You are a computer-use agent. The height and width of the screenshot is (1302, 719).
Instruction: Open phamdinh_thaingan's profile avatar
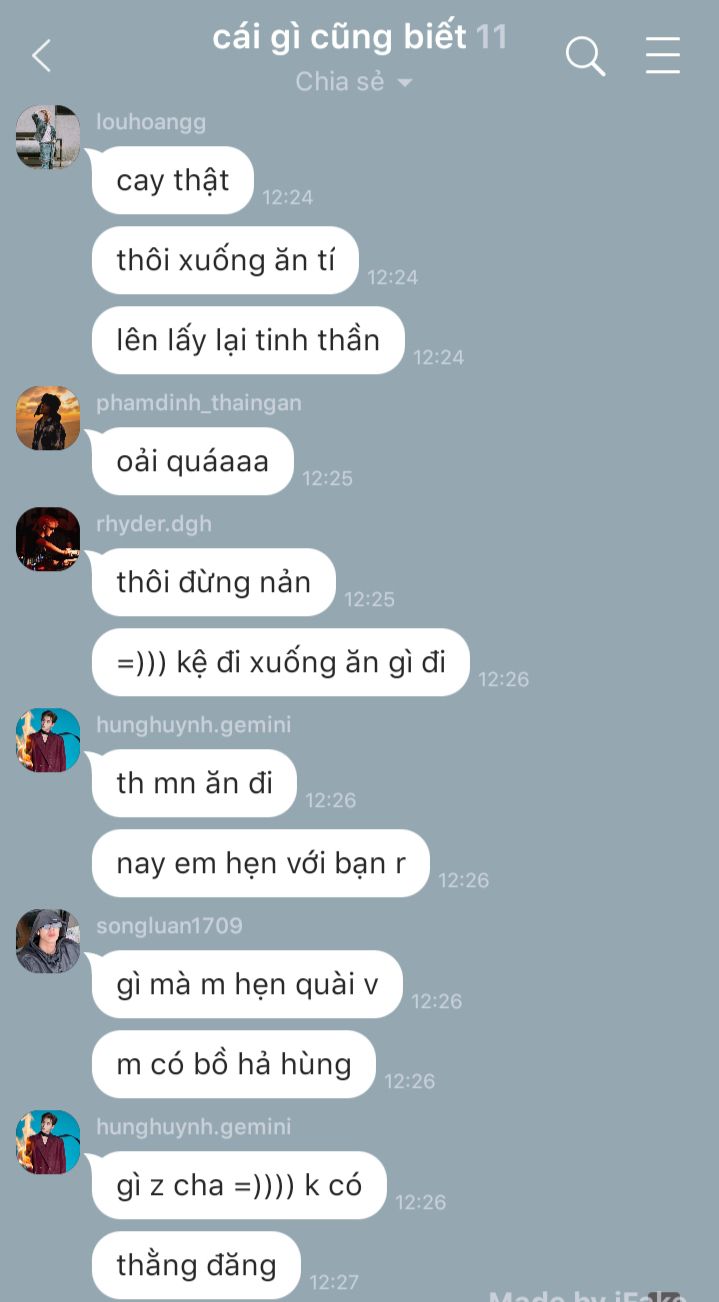pos(48,418)
